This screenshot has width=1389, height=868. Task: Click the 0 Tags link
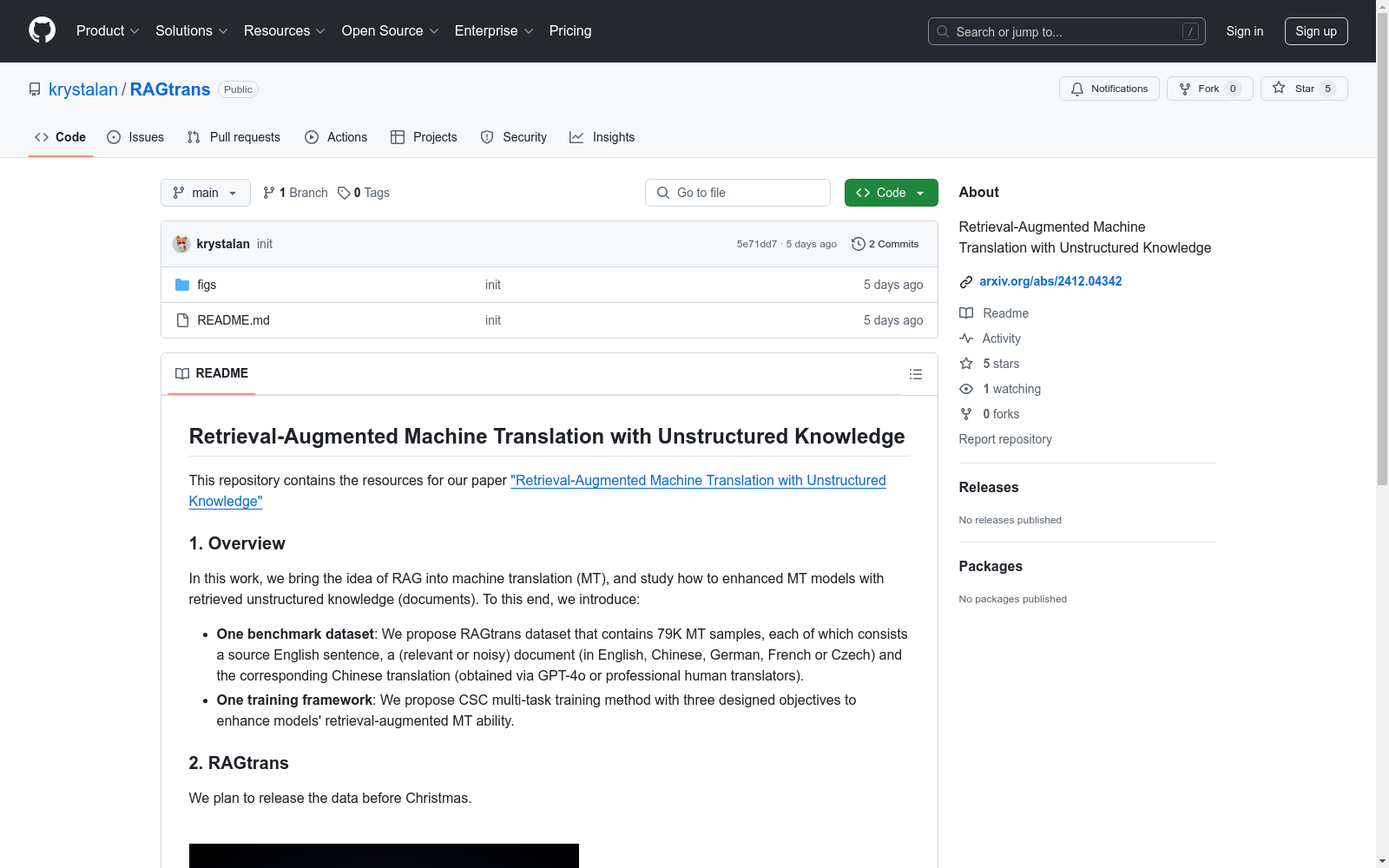pos(364,193)
